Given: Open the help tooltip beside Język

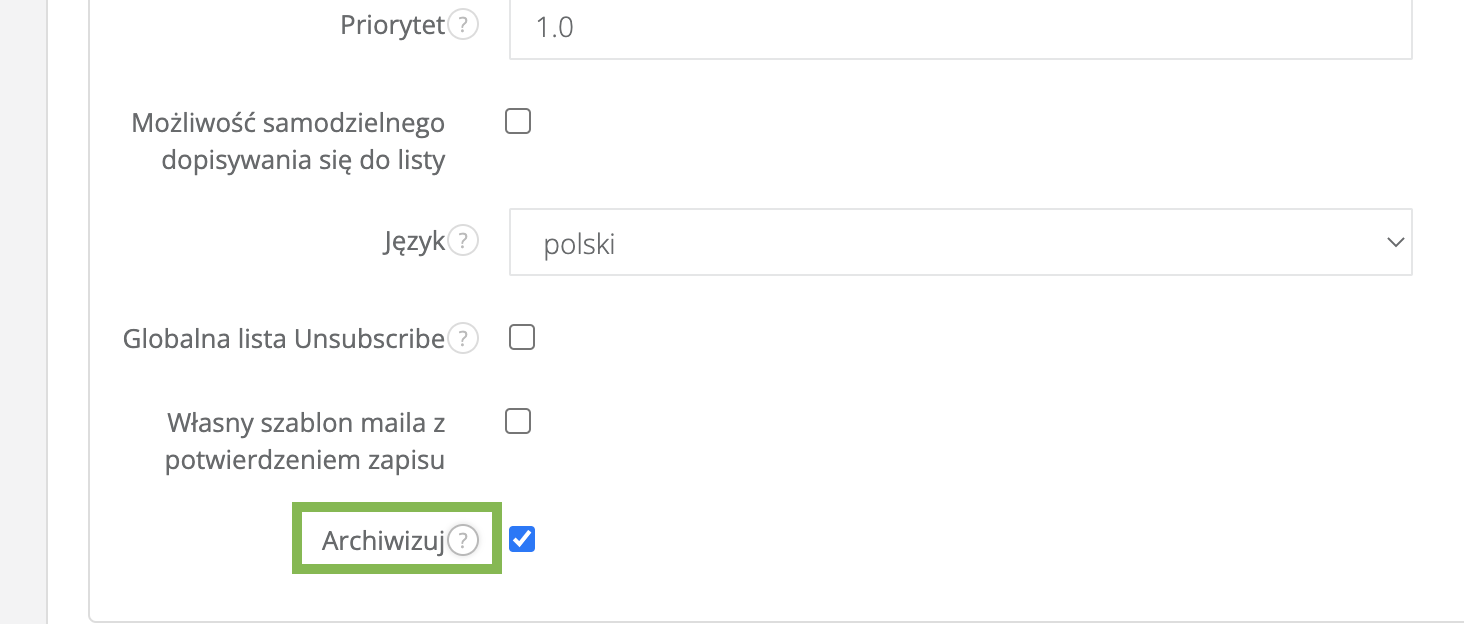Looking at the screenshot, I should coord(462,241).
